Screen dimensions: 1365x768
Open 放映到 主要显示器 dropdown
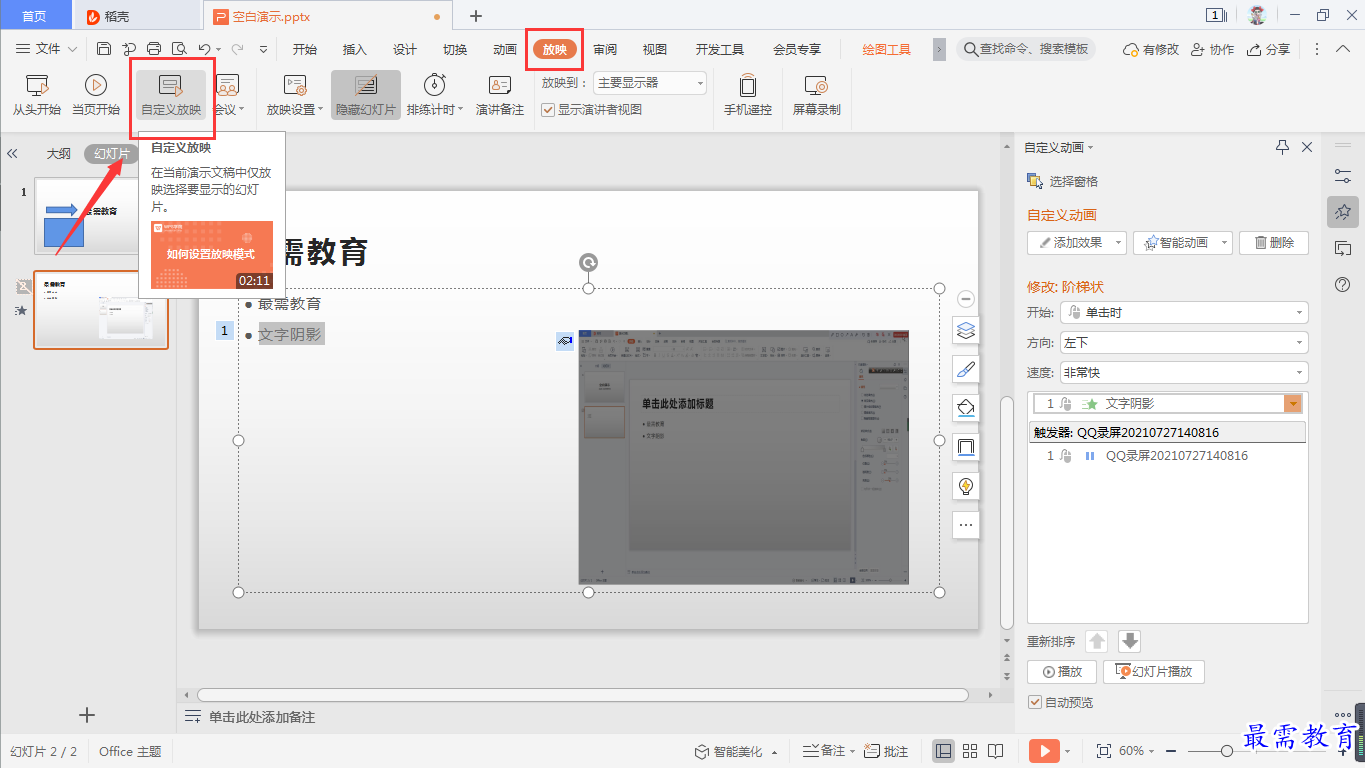(650, 83)
